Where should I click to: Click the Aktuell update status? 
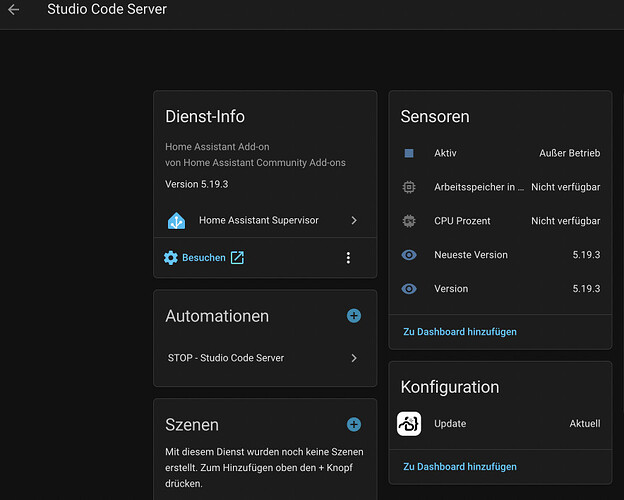point(585,424)
